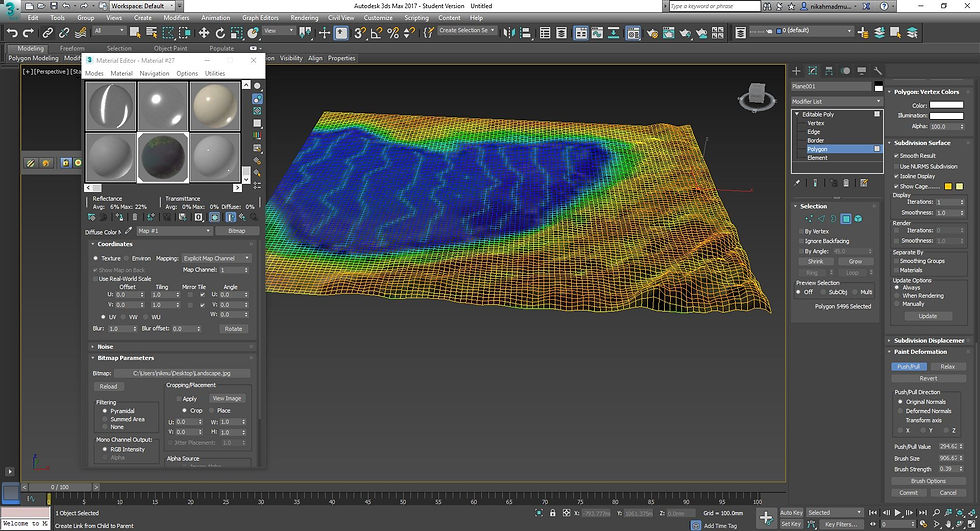The image size is (980, 531).
Task: Open the Align tool
Action: [525, 32]
